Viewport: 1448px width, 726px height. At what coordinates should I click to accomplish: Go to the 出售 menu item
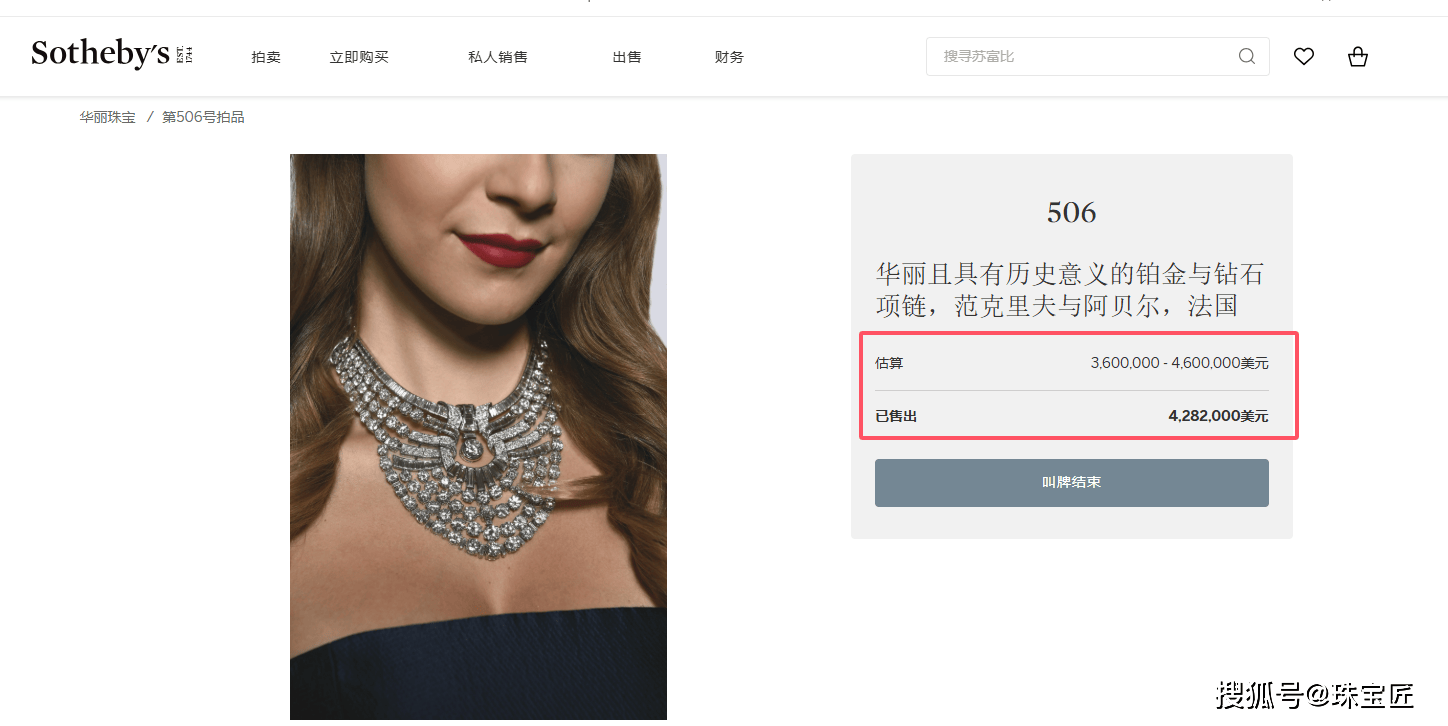coord(627,57)
